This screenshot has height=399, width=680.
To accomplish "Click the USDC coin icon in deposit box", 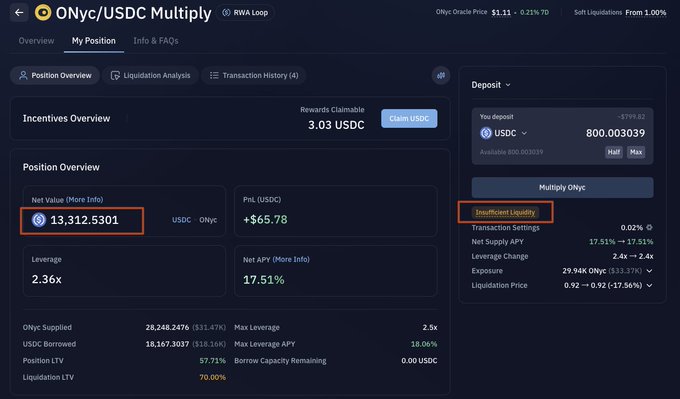I will click(x=486, y=133).
